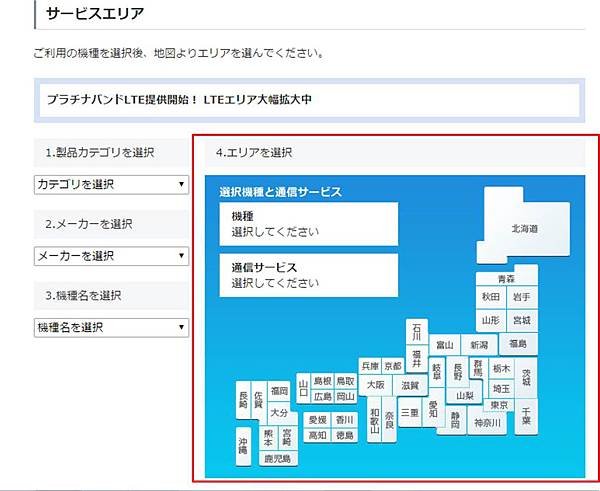This screenshot has height=491, width=600.
Task: Pick 鹿児島 on the area map
Action: coord(278,458)
